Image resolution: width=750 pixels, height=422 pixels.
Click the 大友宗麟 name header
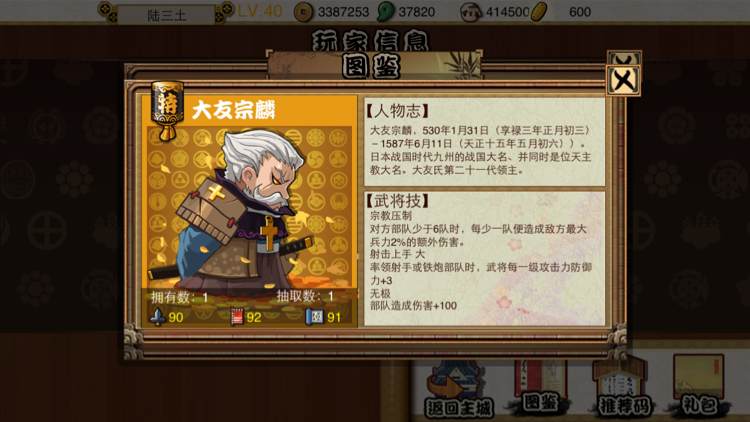tap(233, 111)
